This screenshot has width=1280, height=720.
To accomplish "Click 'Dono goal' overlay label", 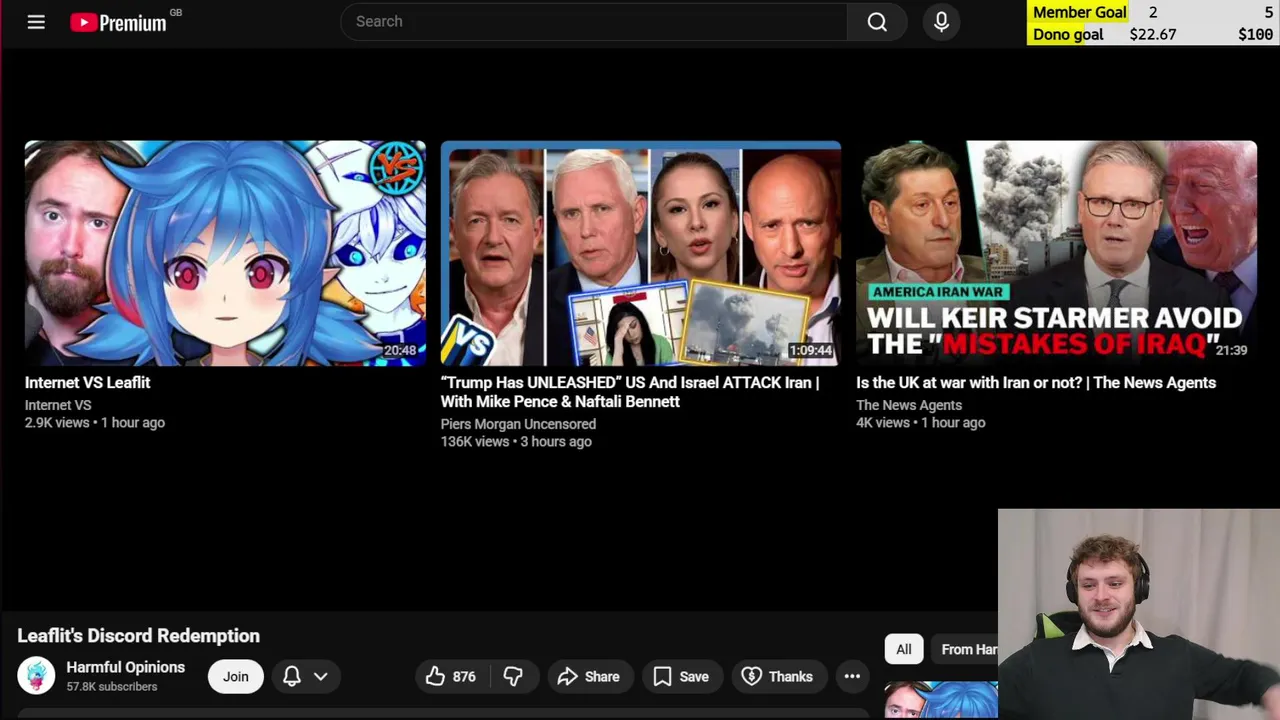I will (x=1068, y=34).
